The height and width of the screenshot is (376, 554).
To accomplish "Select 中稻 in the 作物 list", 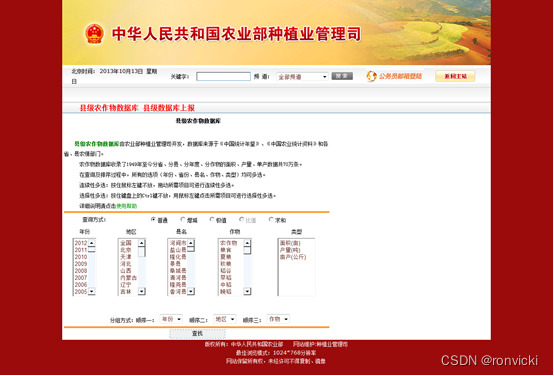I will [226, 285].
